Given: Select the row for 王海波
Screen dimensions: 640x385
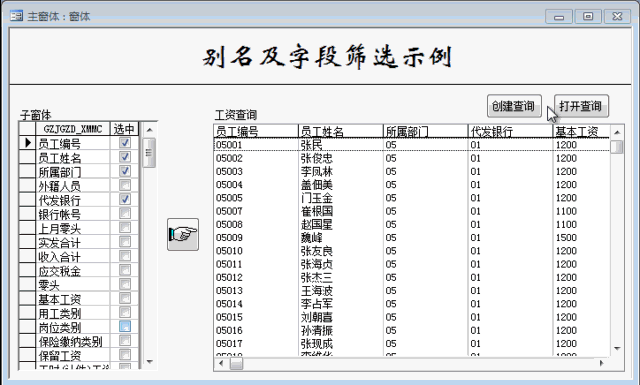Looking at the screenshot, I should click(x=412, y=291).
